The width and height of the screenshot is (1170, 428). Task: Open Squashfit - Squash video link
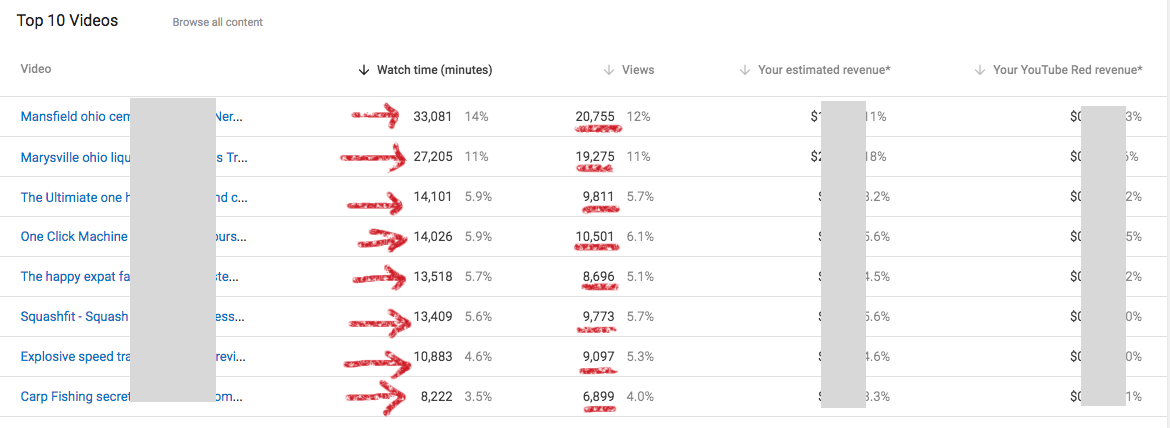click(132, 317)
